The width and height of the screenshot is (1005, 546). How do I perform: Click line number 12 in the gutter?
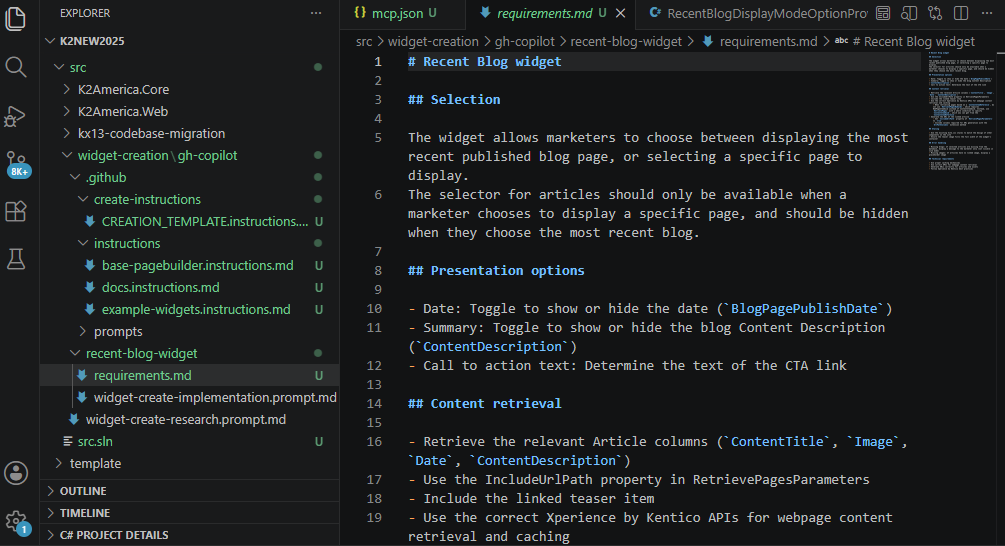(x=374, y=365)
